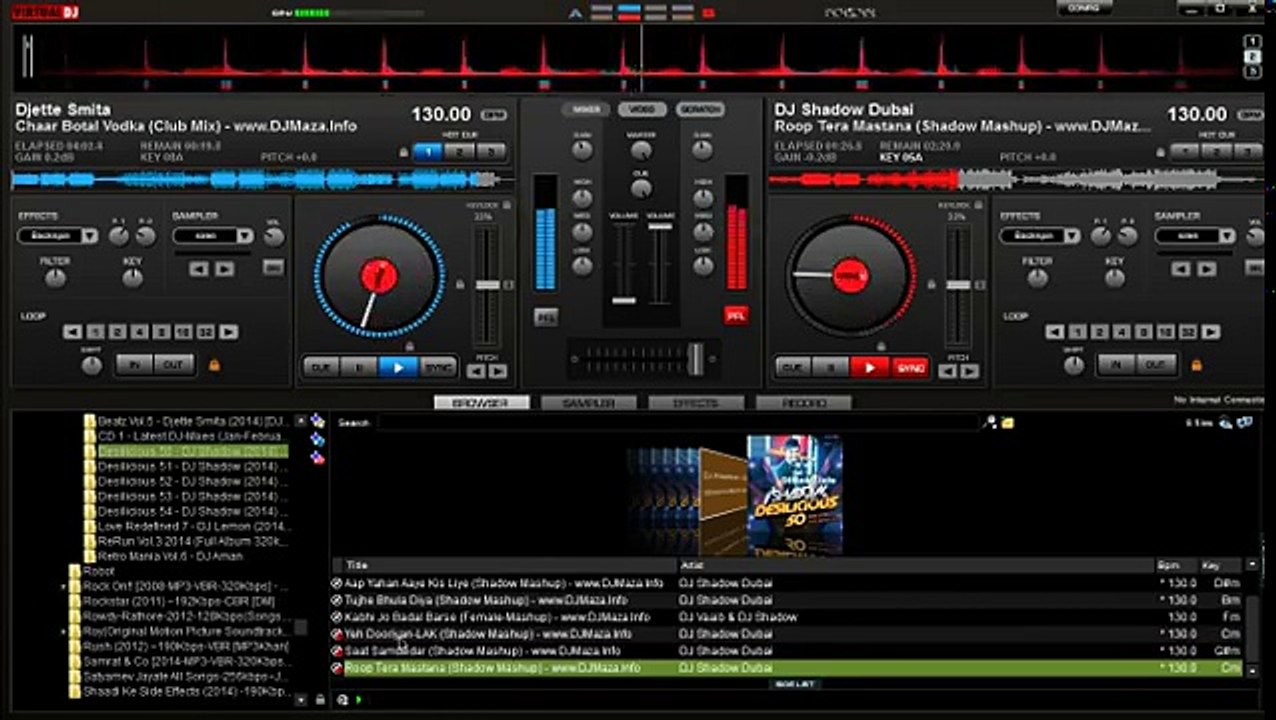Screen dimensions: 1276x720
Task: Select Desilicious 52 - DJ Shadow folder
Action: click(187, 481)
